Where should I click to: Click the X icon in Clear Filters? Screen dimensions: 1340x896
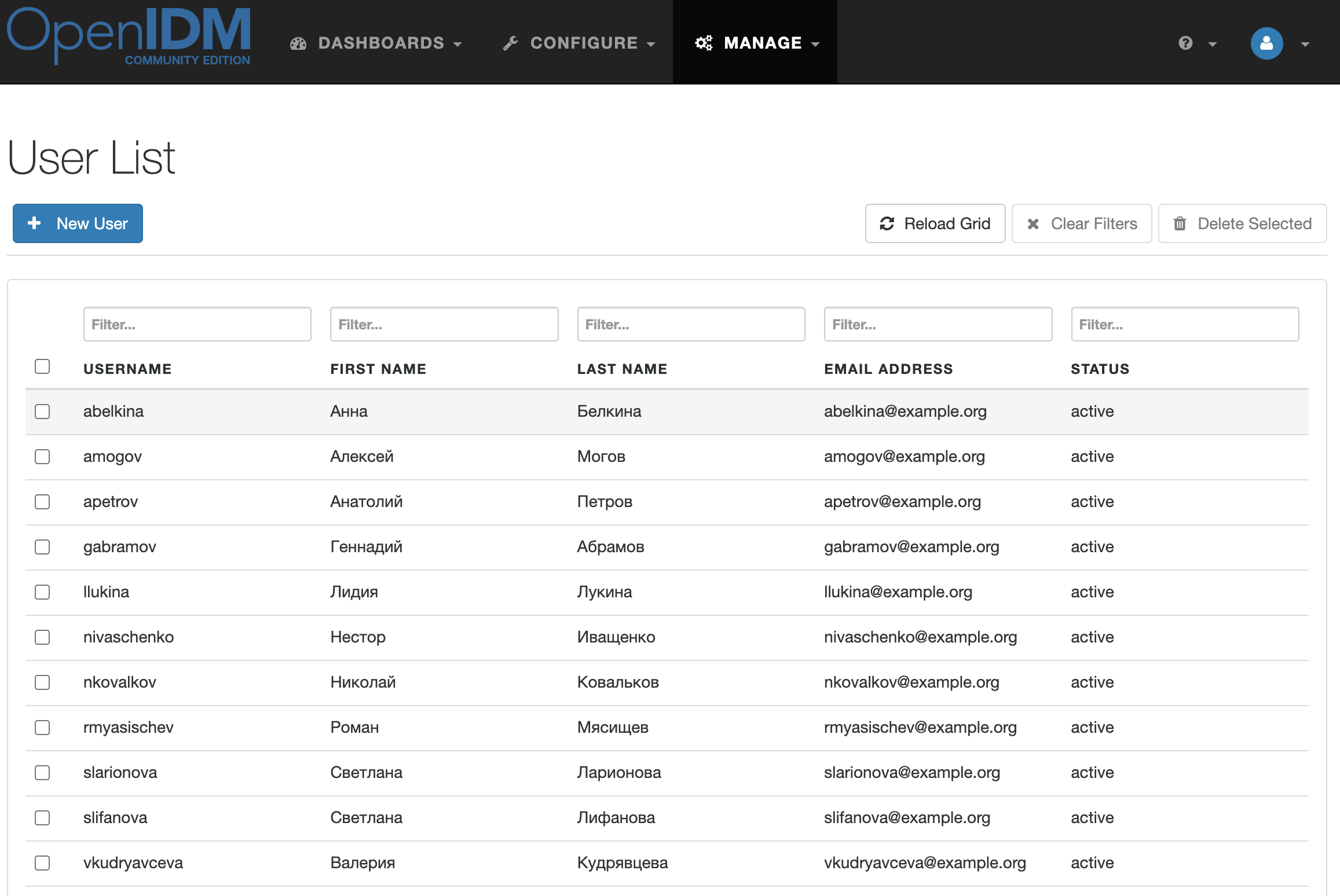[1033, 223]
